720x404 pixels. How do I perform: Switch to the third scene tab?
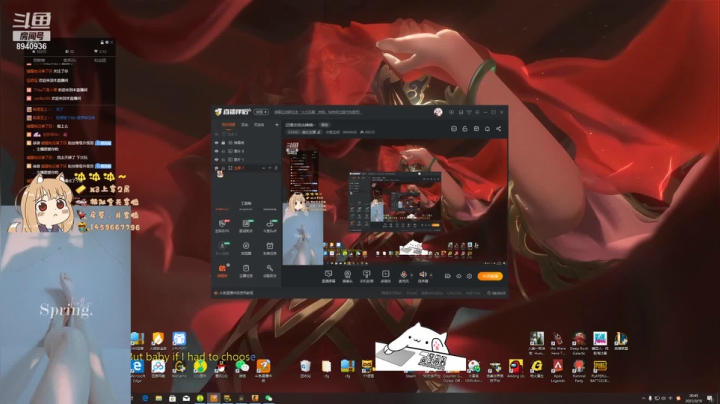click(259, 125)
